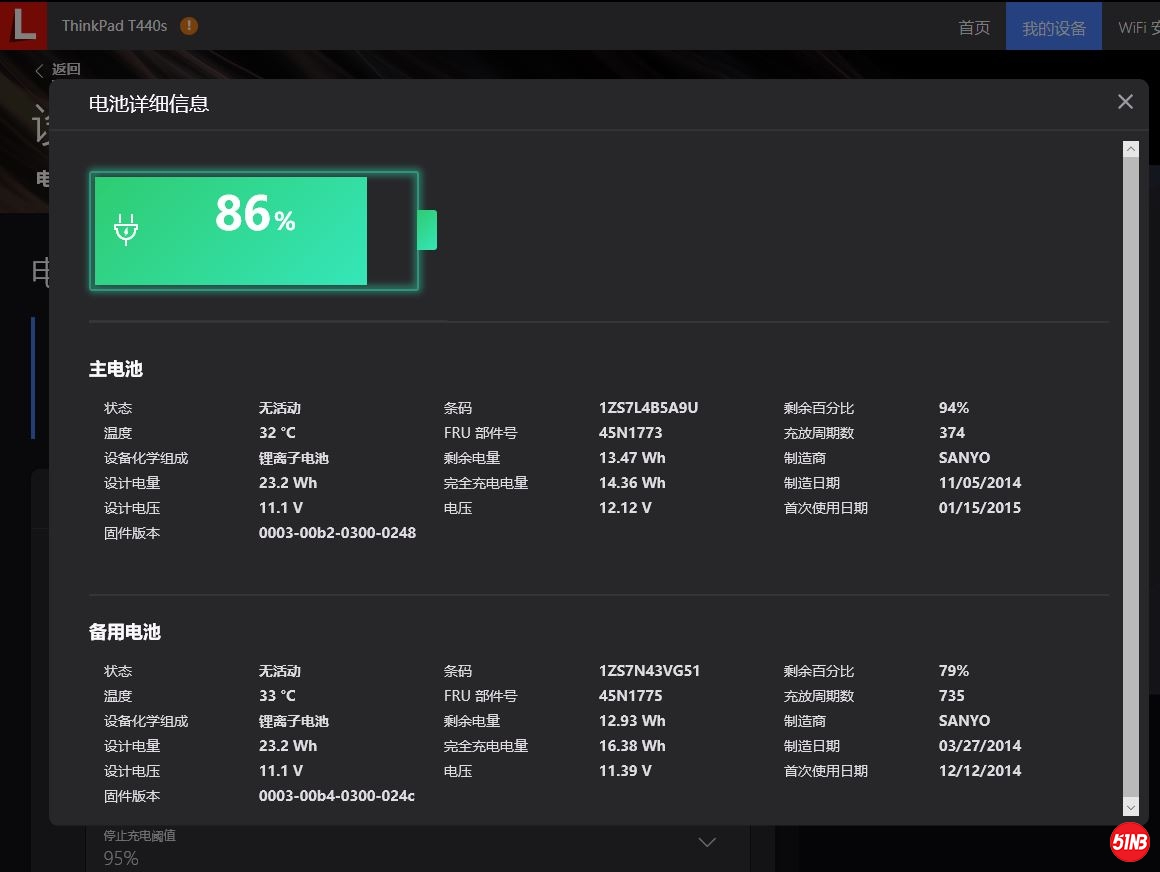Click the 备用电池 section heading

pos(125,632)
